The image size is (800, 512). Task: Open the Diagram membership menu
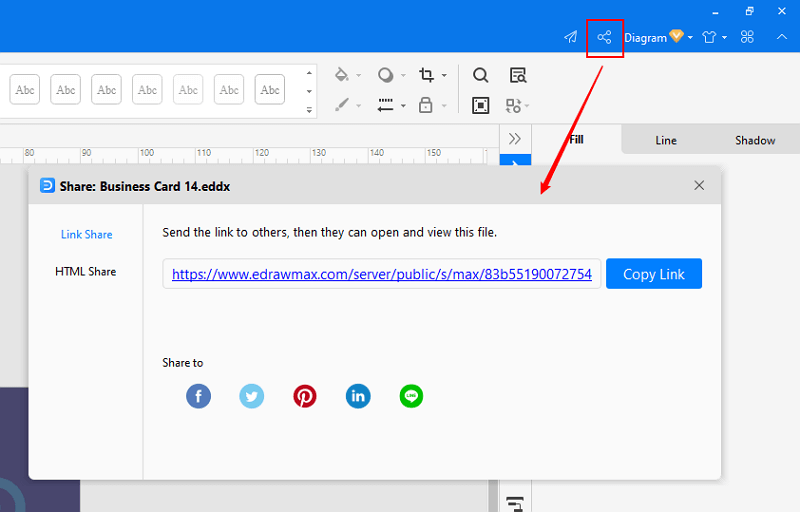tap(658, 37)
